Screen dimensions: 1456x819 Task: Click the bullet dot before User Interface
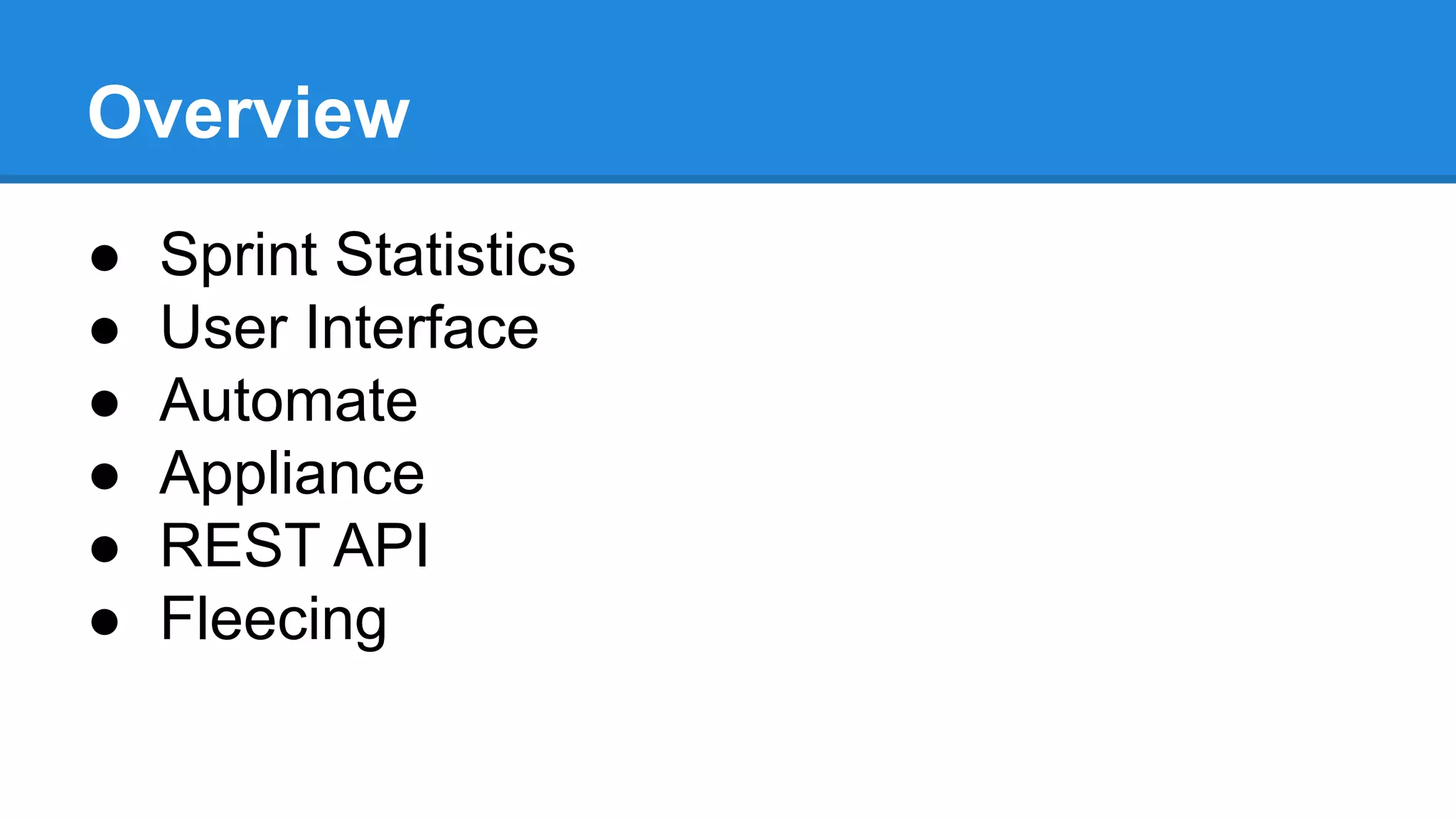pos(105,331)
